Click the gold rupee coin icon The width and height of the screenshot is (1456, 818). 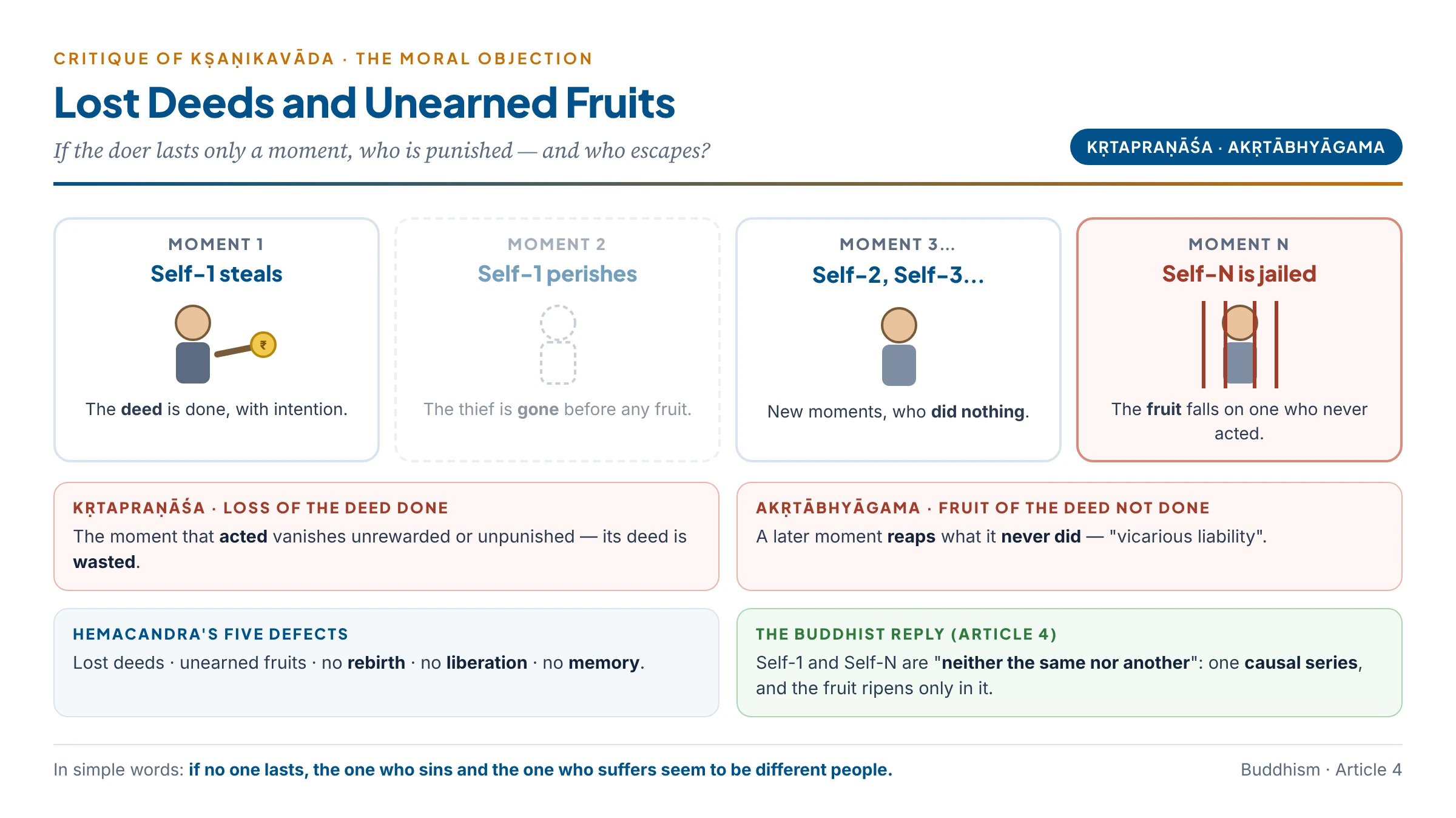point(263,345)
